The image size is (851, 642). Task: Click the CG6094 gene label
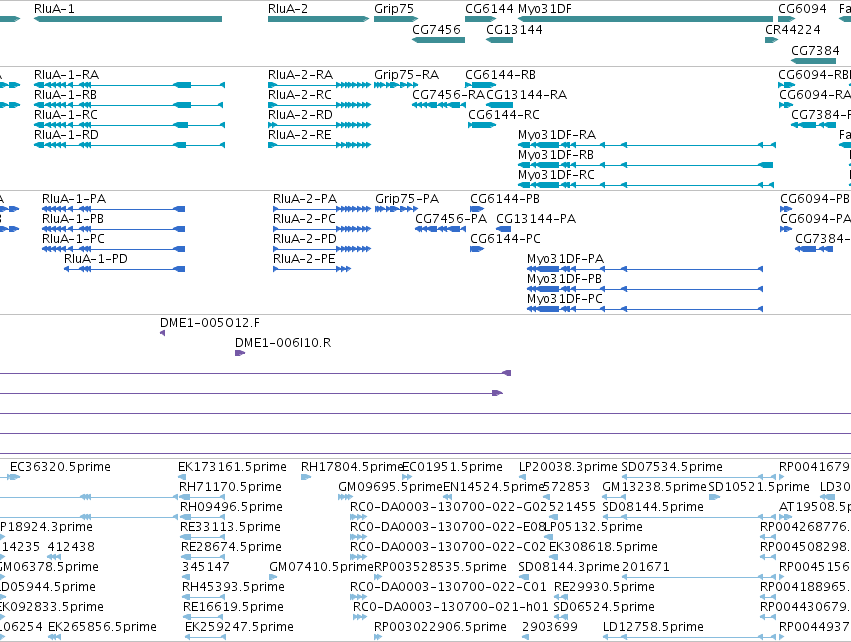tap(802, 9)
